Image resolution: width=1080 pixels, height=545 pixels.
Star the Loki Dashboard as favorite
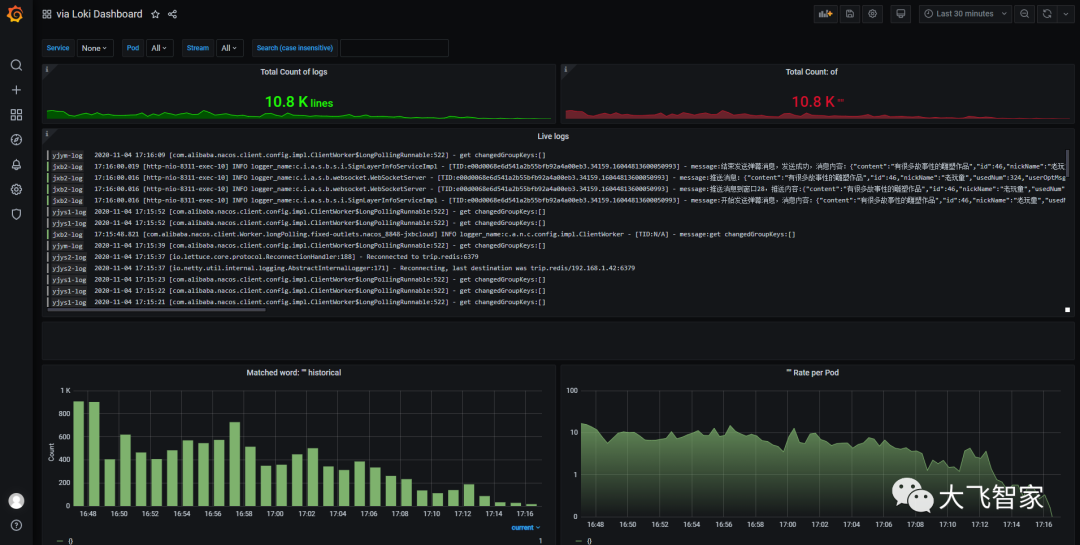point(155,14)
